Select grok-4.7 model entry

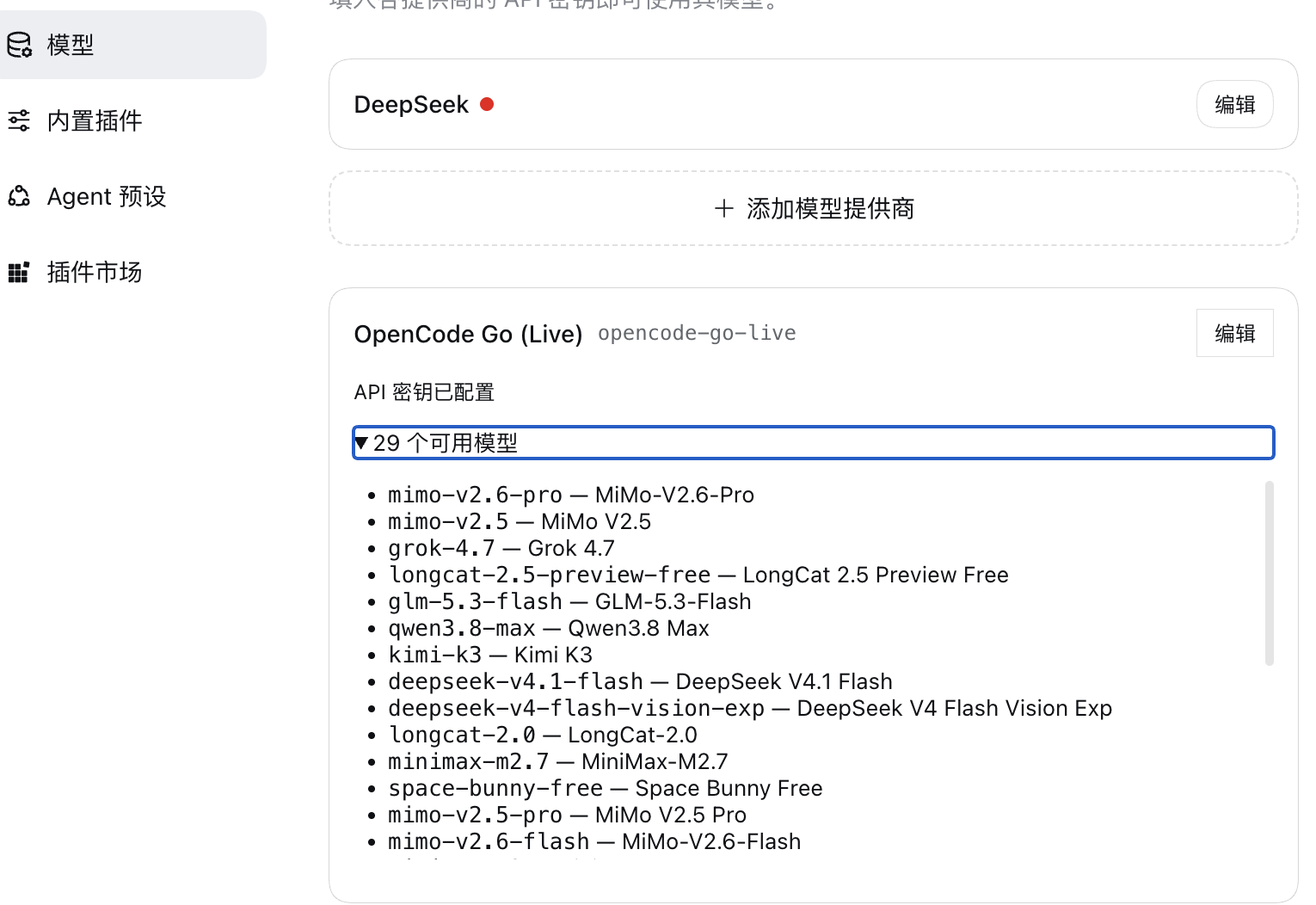pyautogui.click(x=501, y=548)
